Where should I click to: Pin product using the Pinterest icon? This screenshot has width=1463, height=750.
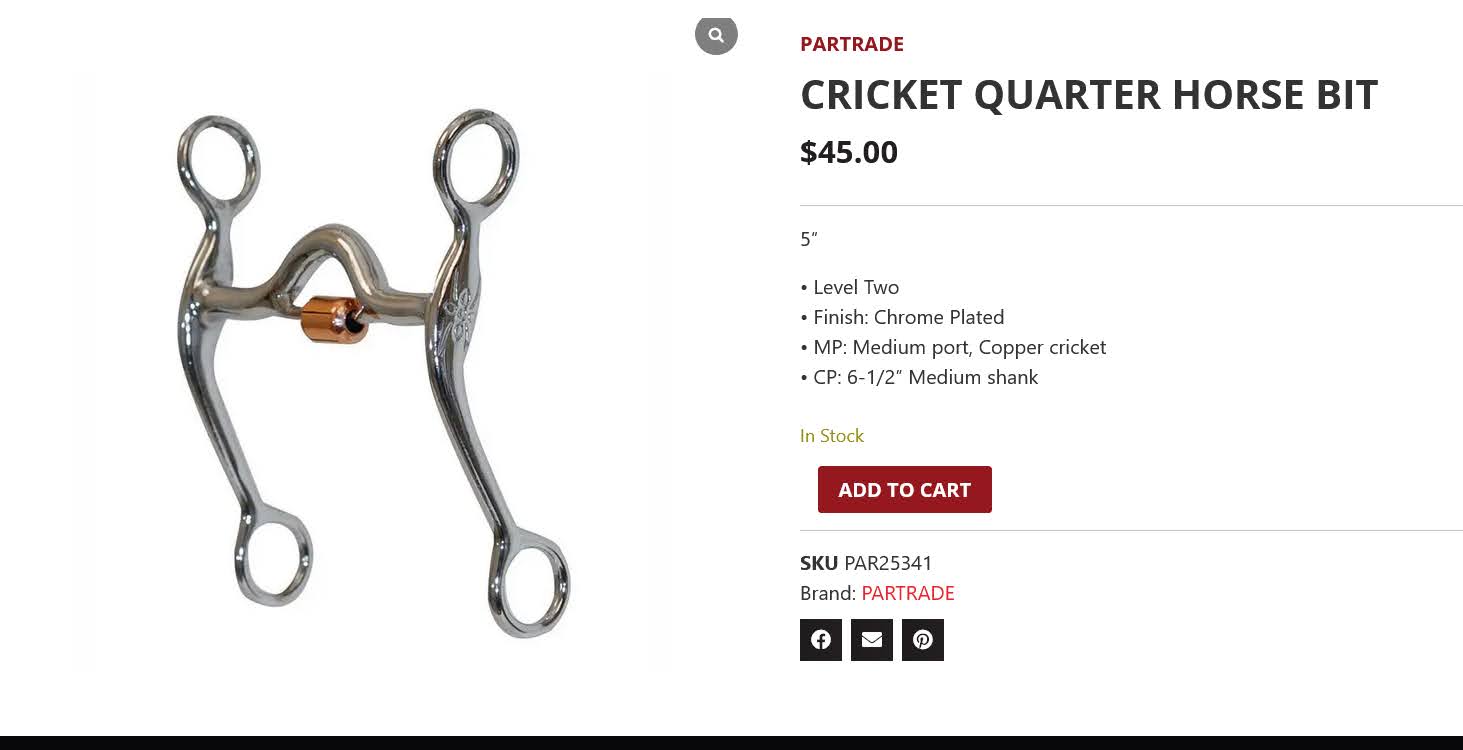[x=923, y=640]
